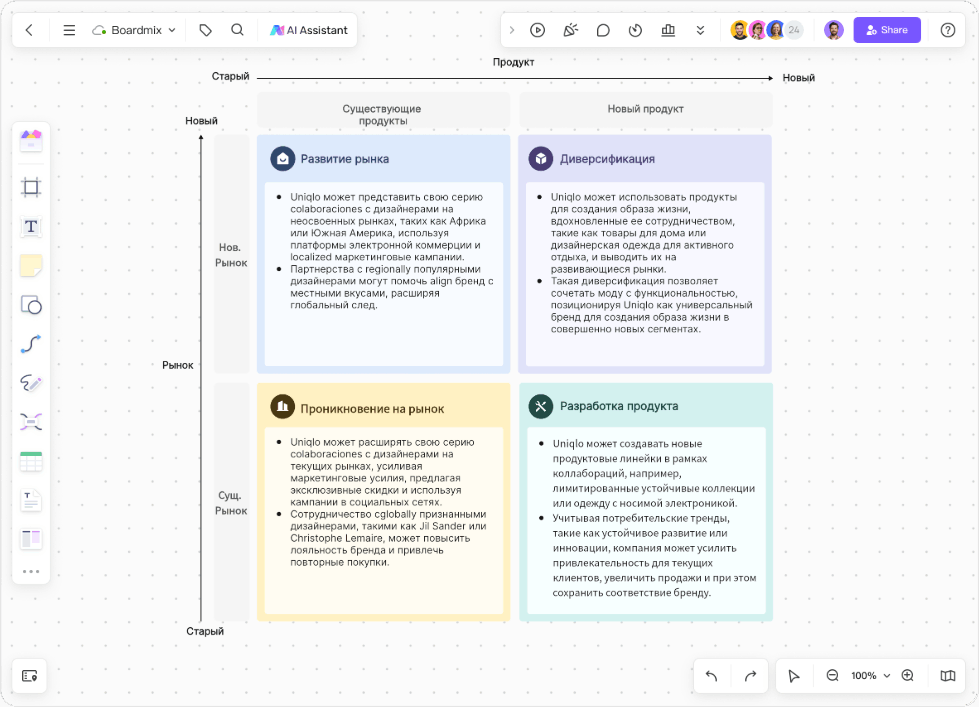Select the horizontal Продукт axis arrow
Viewport: 979px width, 707px height.
515,78
